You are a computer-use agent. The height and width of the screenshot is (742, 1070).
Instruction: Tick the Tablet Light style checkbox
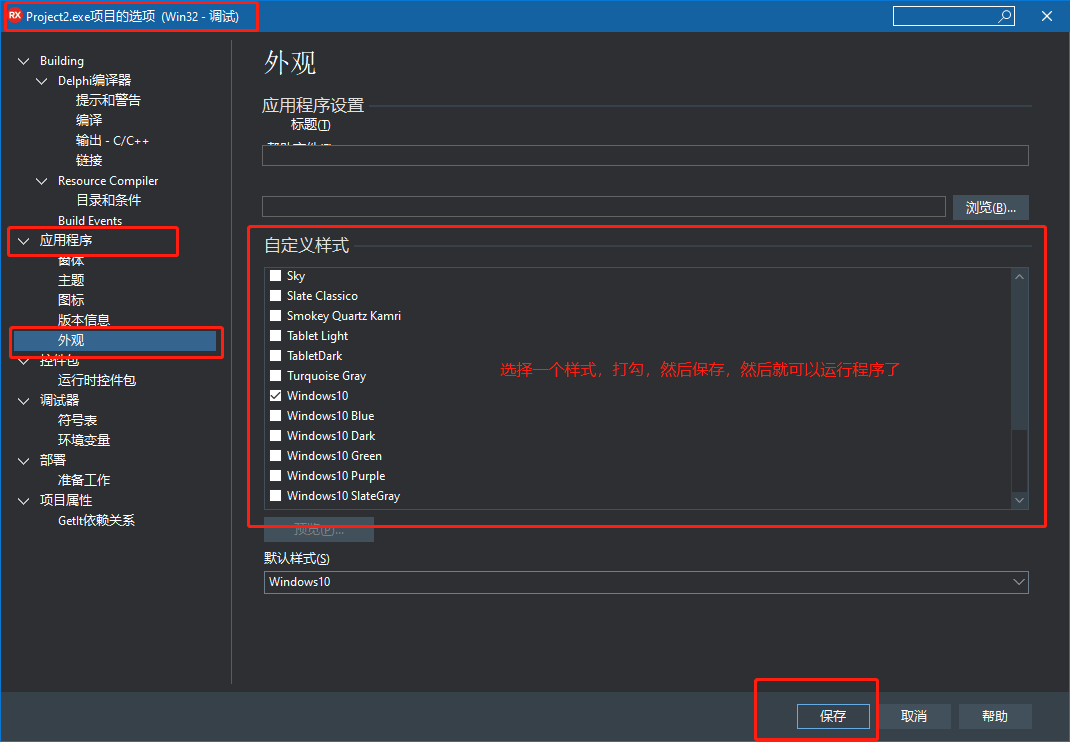pyautogui.click(x=276, y=336)
